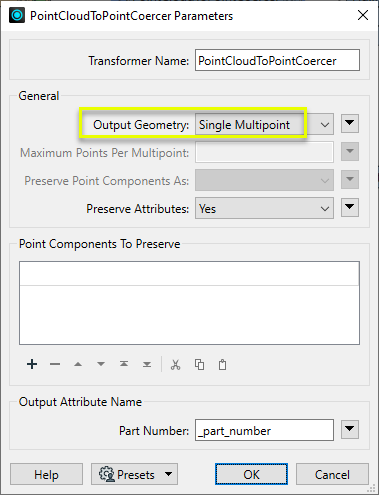The height and width of the screenshot is (495, 379).
Task: Remove the selected point component row
Action: click(55, 364)
